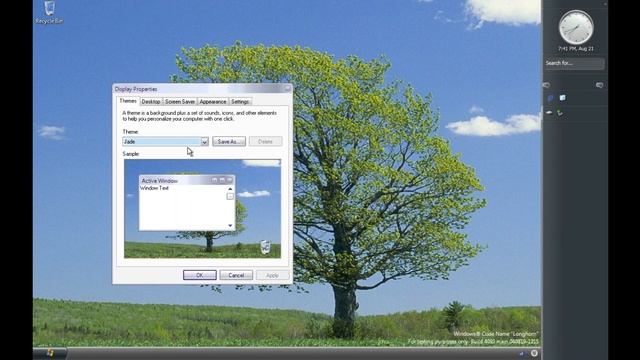Screen dimensions: 640x360
Task: Click the right speech bubble icon in the sidebar
Action: click(x=599, y=85)
